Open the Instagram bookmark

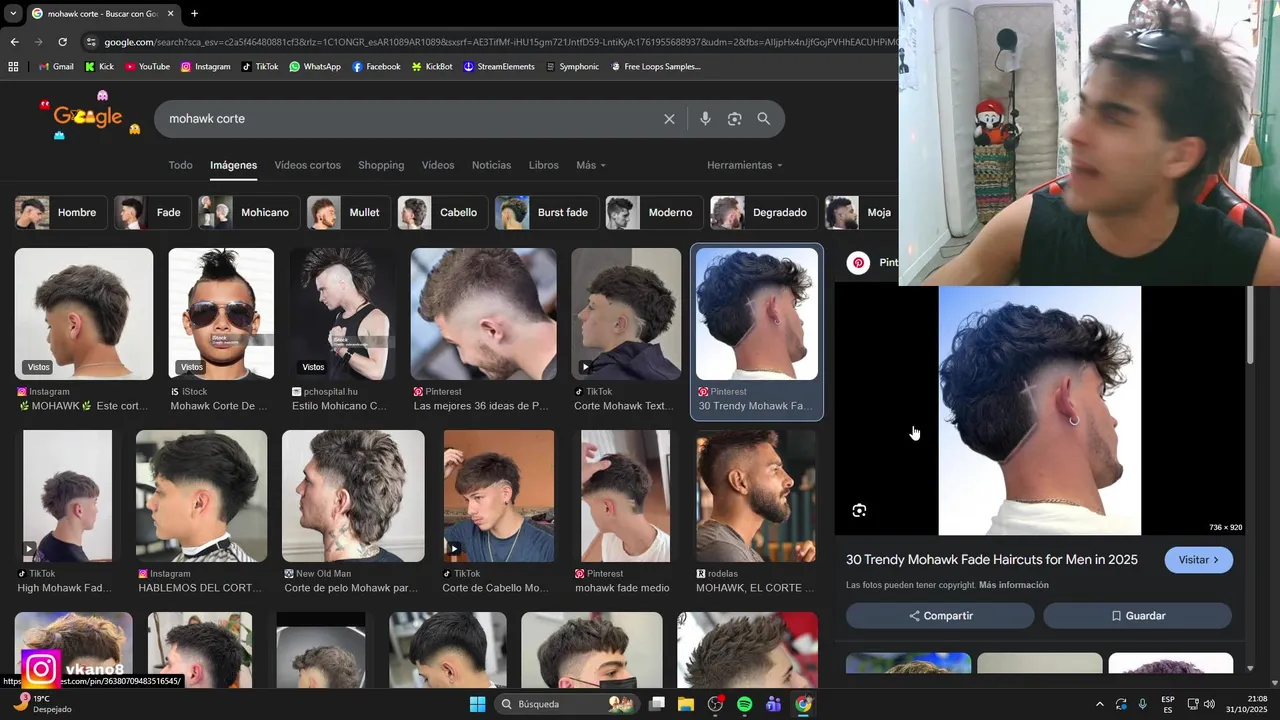pos(205,67)
